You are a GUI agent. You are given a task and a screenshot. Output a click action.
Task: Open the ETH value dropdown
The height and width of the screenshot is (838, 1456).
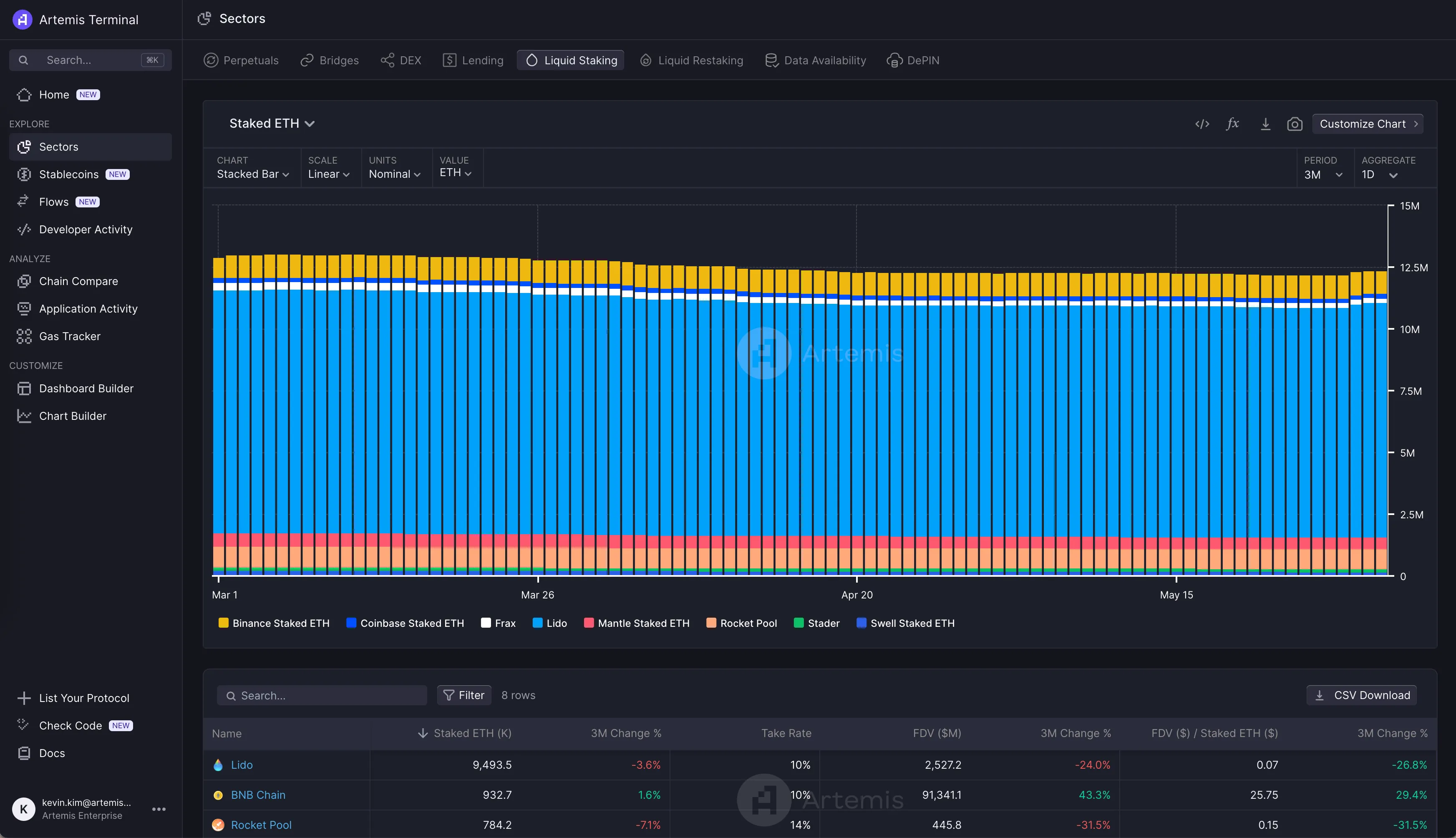[x=456, y=173]
